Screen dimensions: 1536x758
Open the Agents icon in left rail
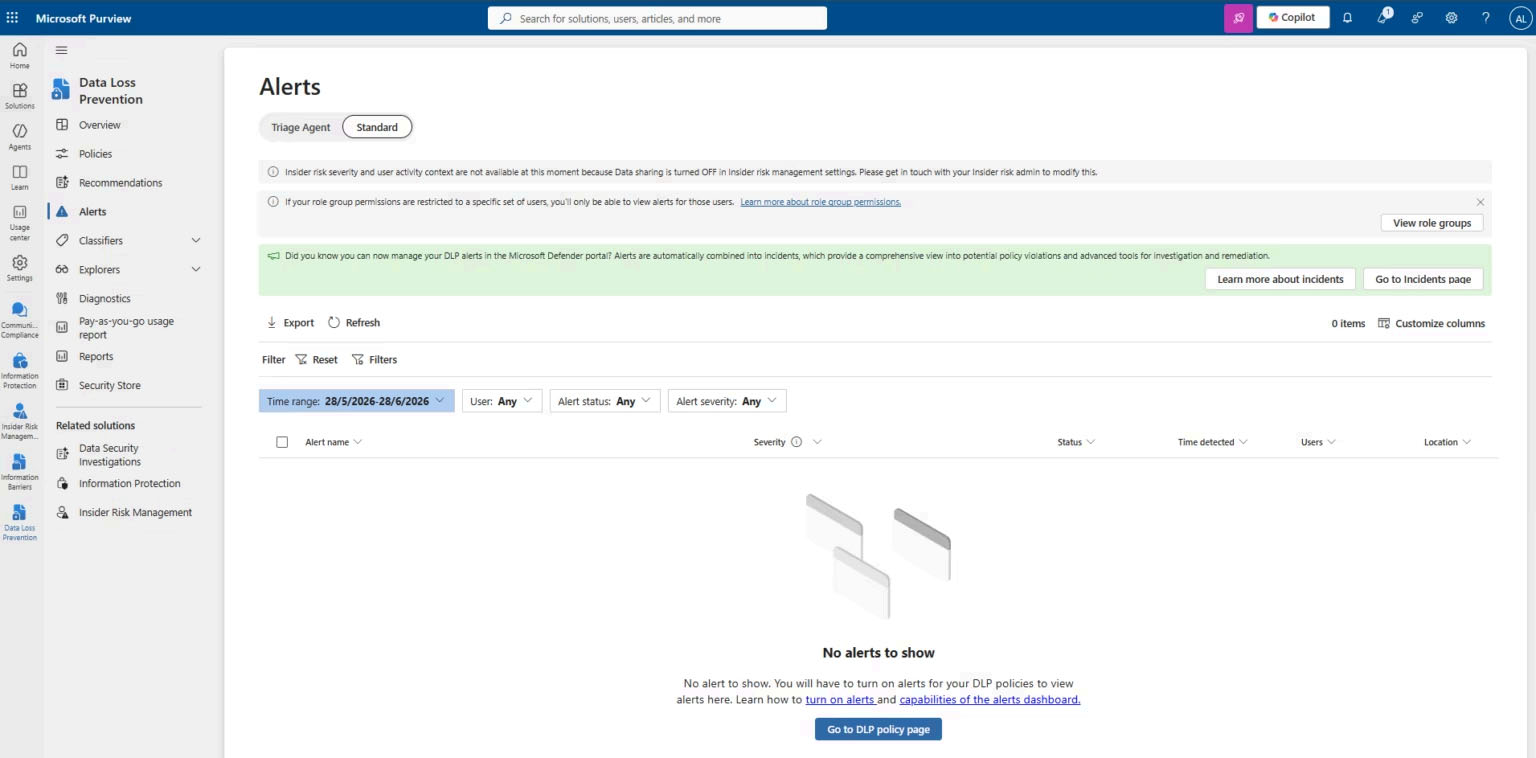click(x=19, y=136)
